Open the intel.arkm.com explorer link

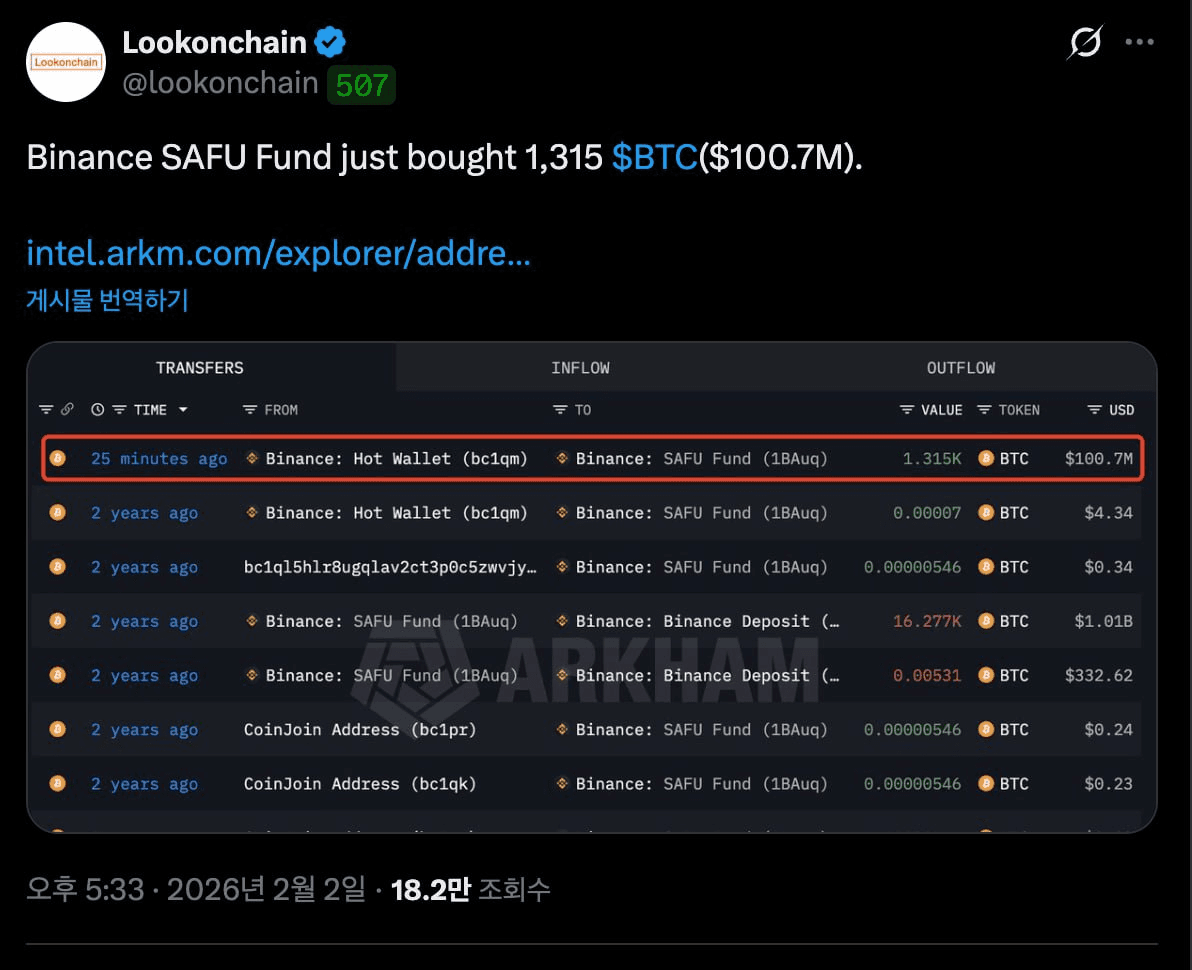point(278,254)
